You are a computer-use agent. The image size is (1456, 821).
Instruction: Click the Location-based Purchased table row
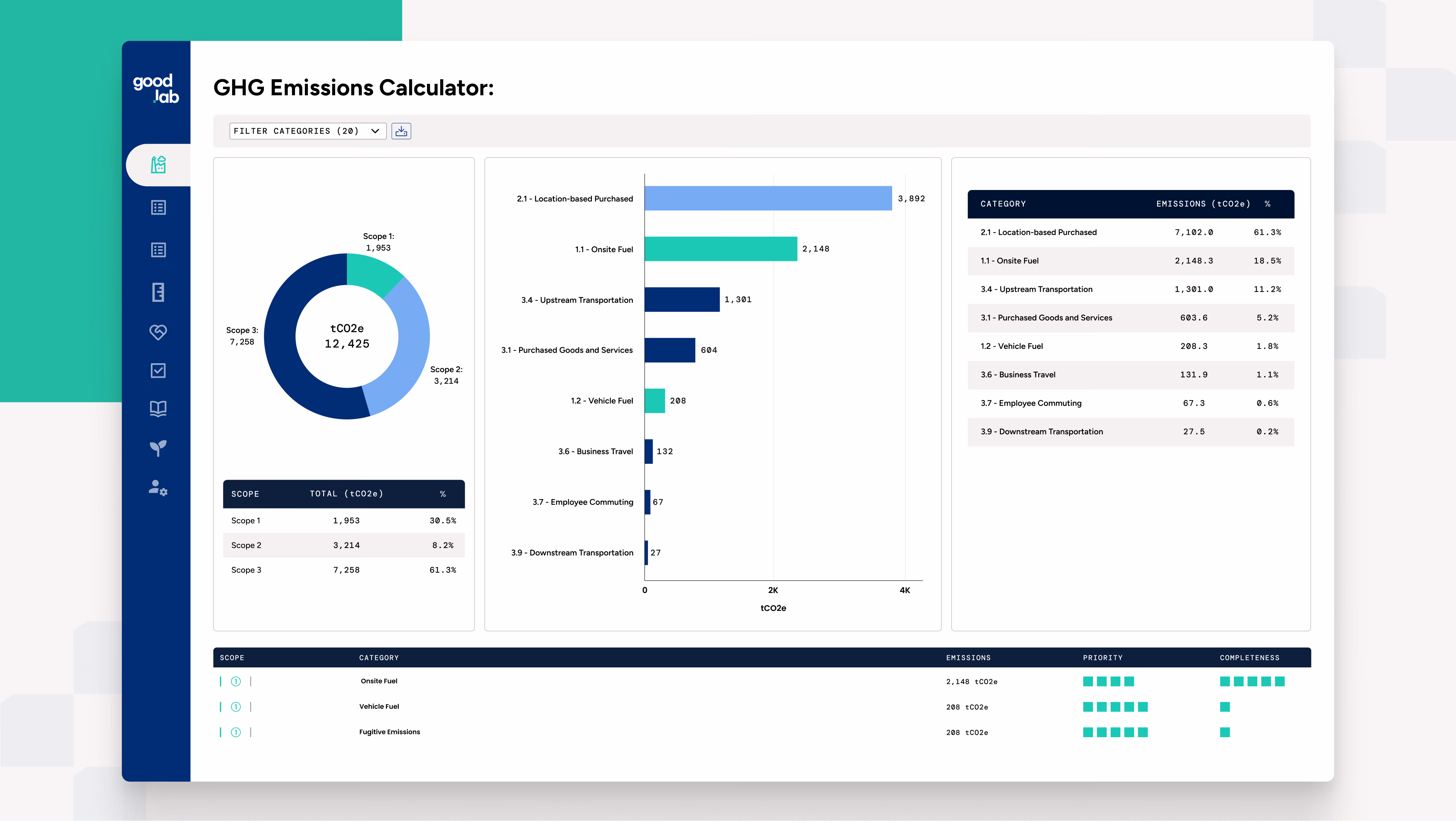1130,232
